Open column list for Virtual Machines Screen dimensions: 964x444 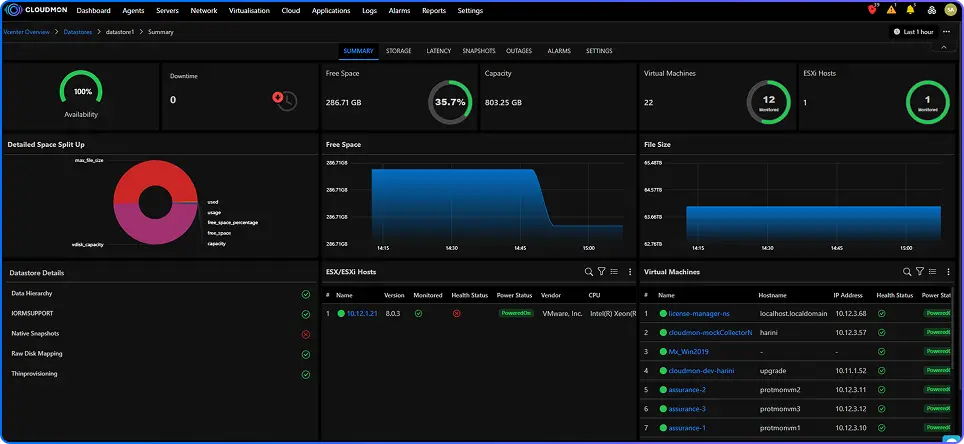click(932, 271)
